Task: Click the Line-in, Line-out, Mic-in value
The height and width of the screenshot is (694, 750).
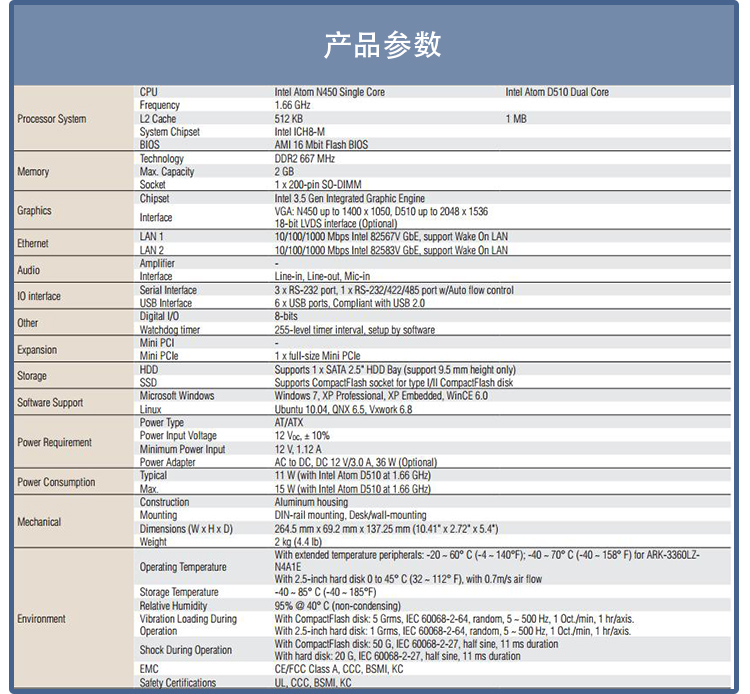Action: tap(322, 277)
